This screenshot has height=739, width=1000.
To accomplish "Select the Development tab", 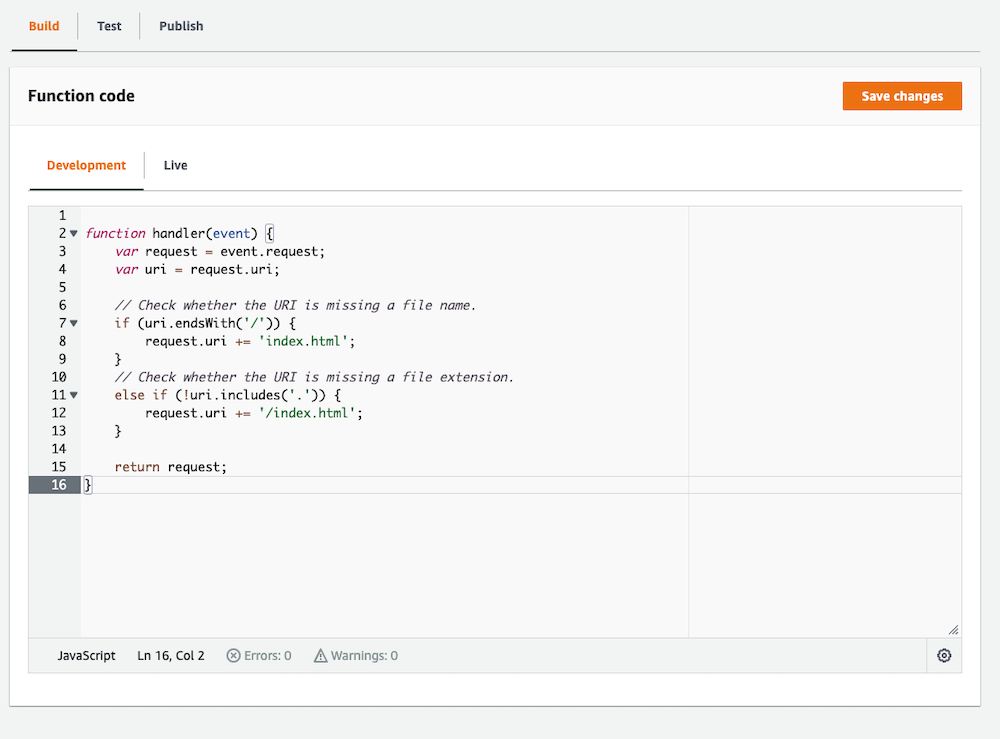I will click(x=86, y=165).
